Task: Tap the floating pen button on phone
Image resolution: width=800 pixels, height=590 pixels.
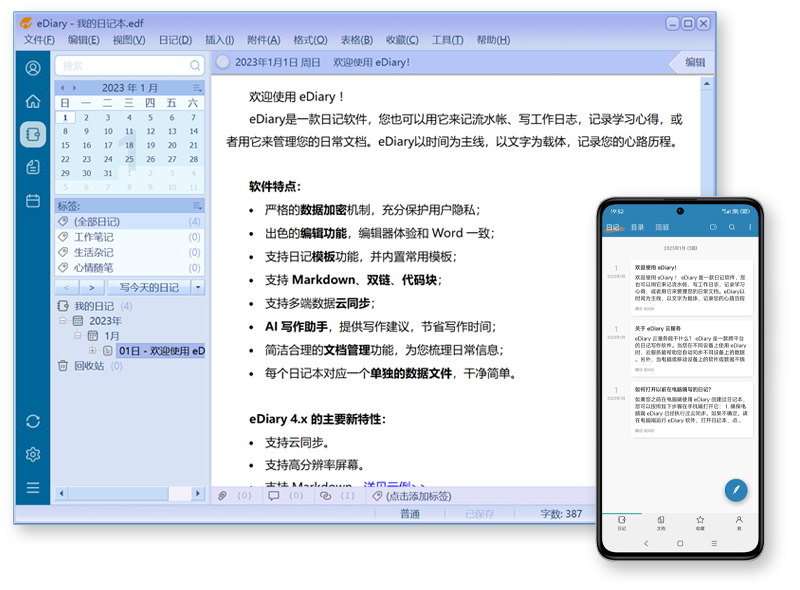Action: click(x=736, y=489)
